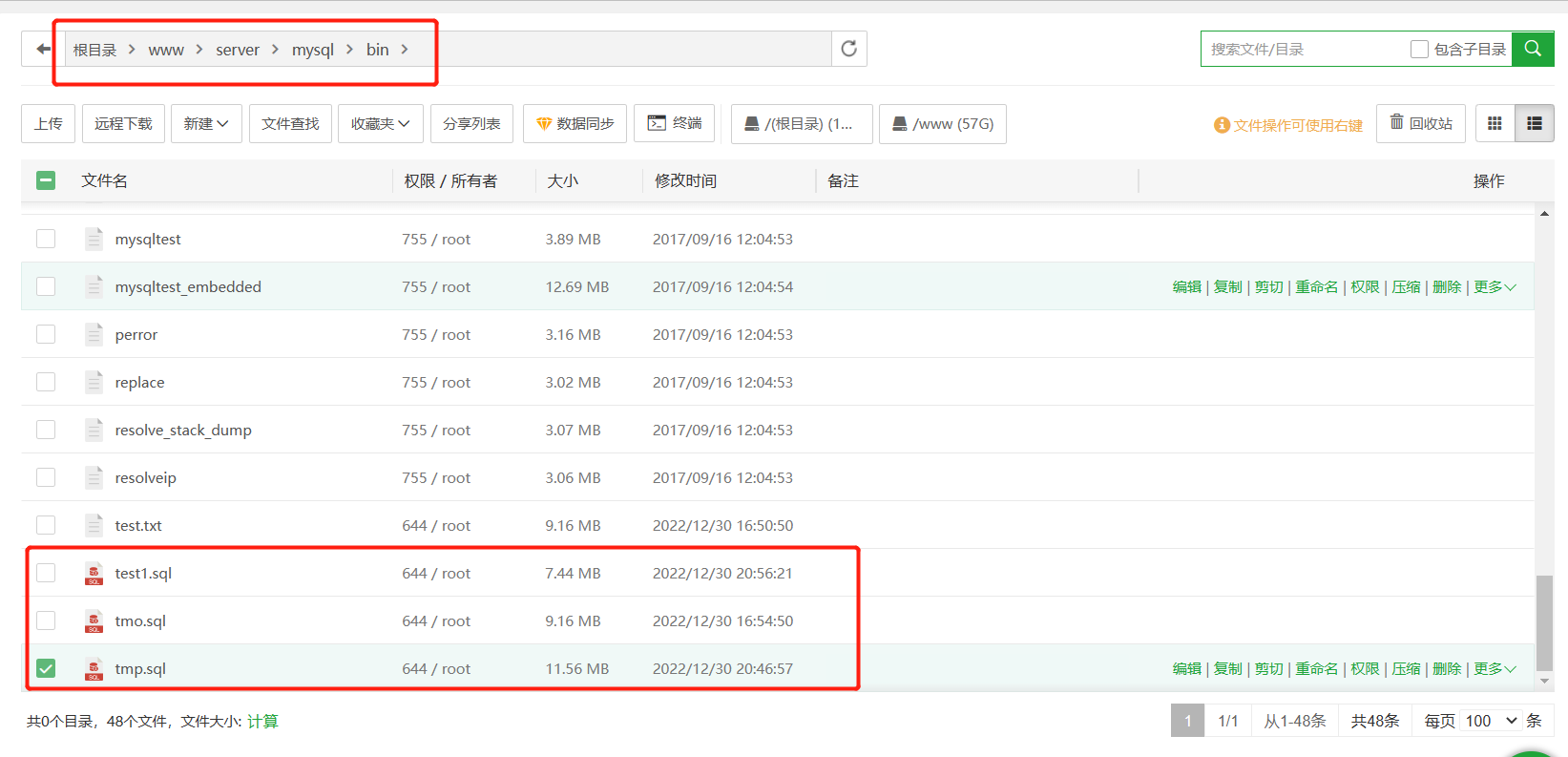
Task: Expand chevron after server in path
Action: 275,50
